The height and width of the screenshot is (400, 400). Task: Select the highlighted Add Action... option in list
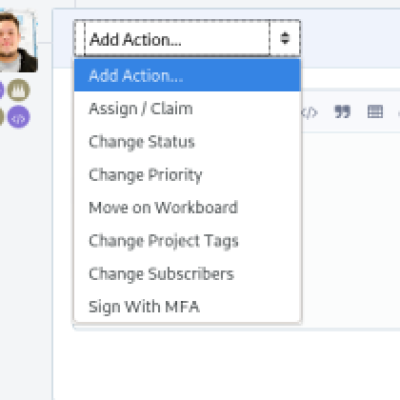click(x=187, y=75)
